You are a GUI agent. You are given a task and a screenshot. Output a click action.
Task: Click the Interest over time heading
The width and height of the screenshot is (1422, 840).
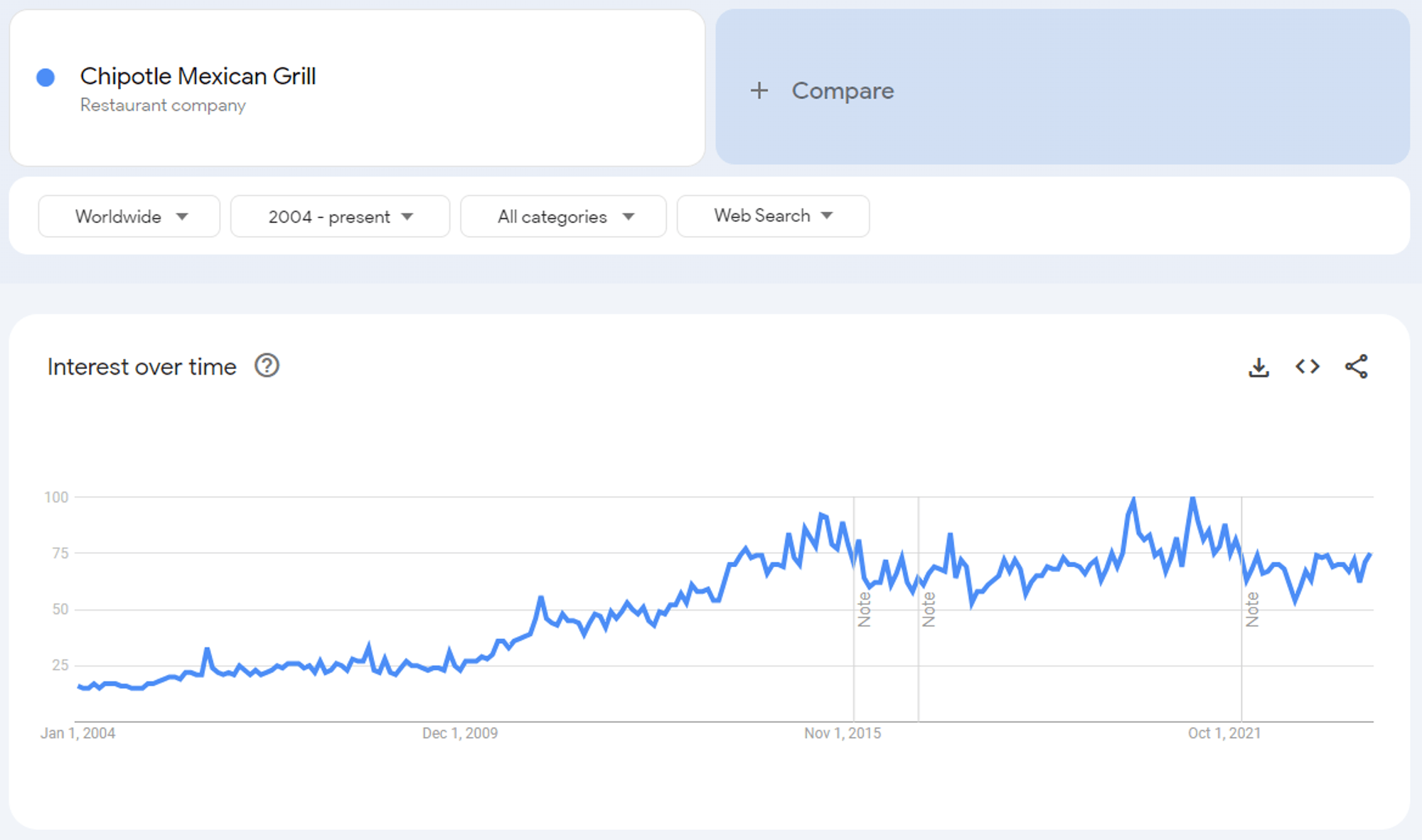click(x=141, y=367)
